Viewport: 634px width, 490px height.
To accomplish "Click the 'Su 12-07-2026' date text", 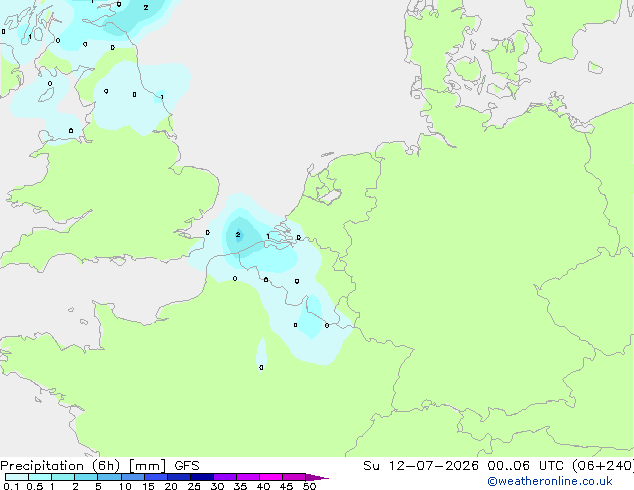I will [x=421, y=466].
